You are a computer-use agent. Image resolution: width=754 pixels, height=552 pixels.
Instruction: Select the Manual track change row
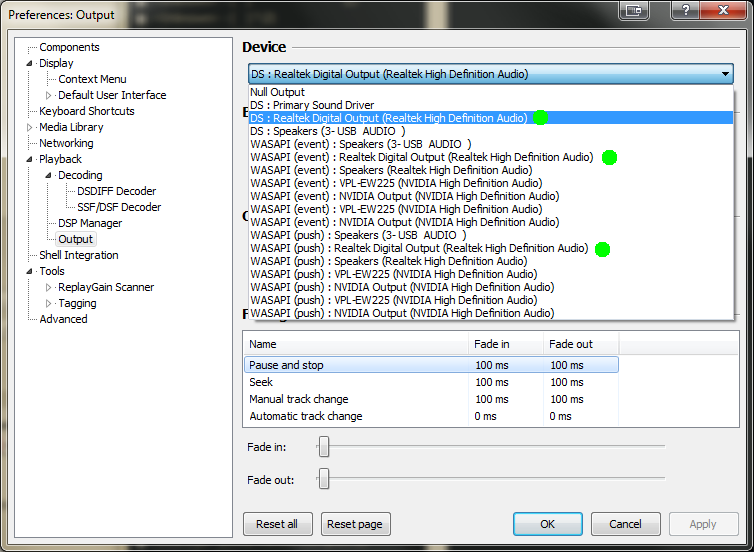tap(431, 399)
